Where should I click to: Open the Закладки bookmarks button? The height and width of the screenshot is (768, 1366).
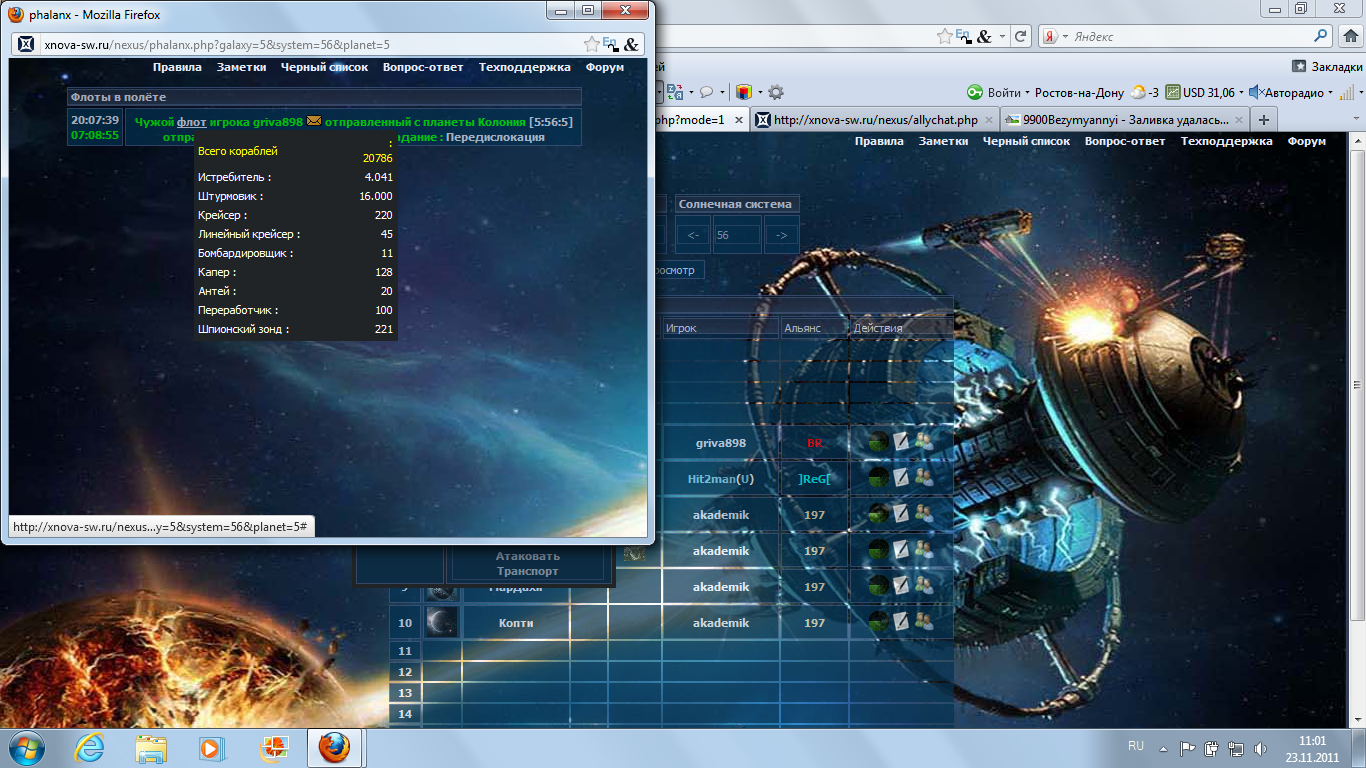click(1327, 66)
